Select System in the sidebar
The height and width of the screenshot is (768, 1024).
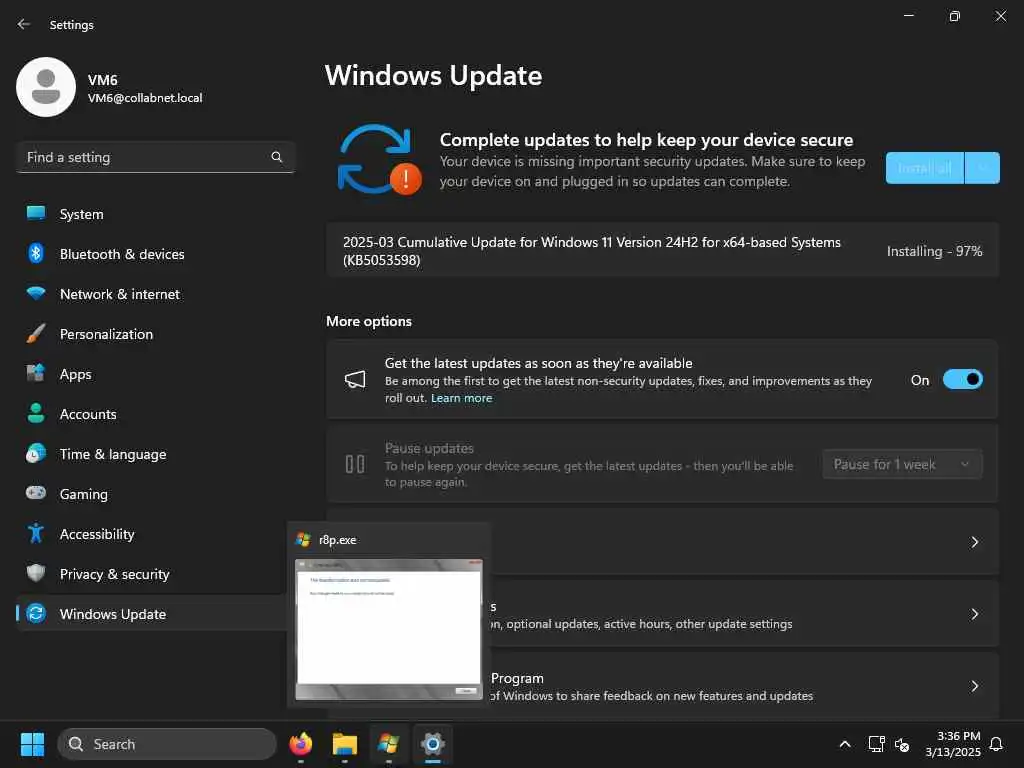[82, 214]
